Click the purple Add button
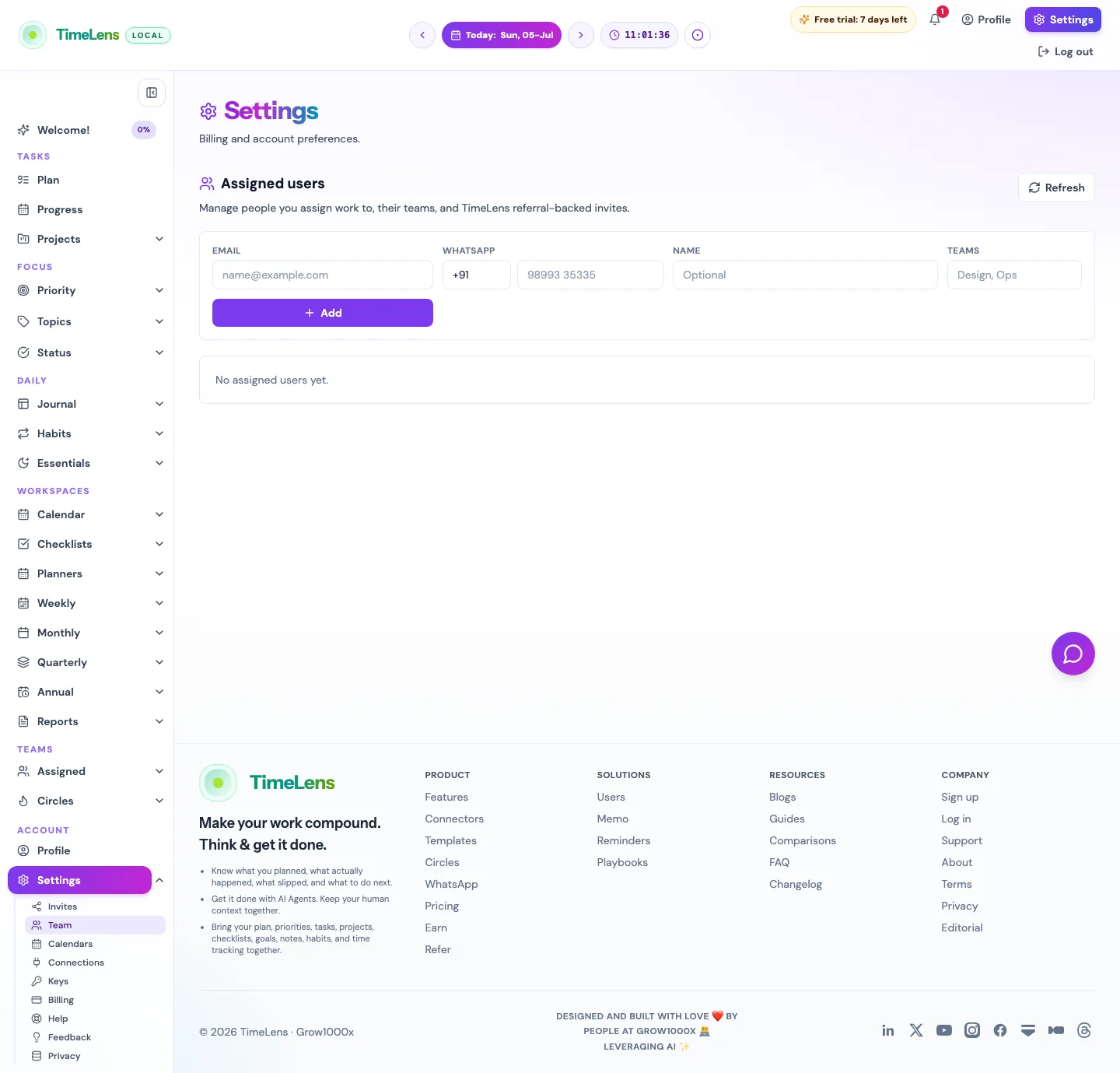This screenshot has width=1120, height=1073. click(323, 313)
